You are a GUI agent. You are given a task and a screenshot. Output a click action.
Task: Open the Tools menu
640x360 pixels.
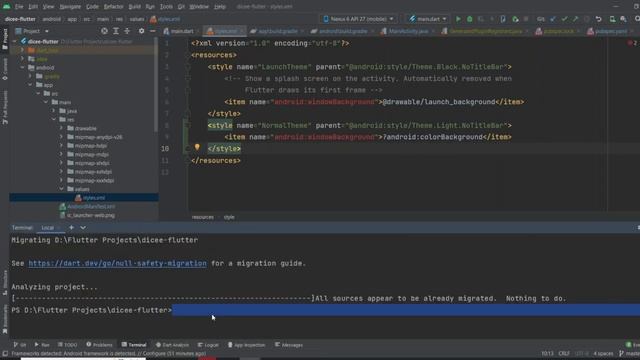tap(166, 7)
